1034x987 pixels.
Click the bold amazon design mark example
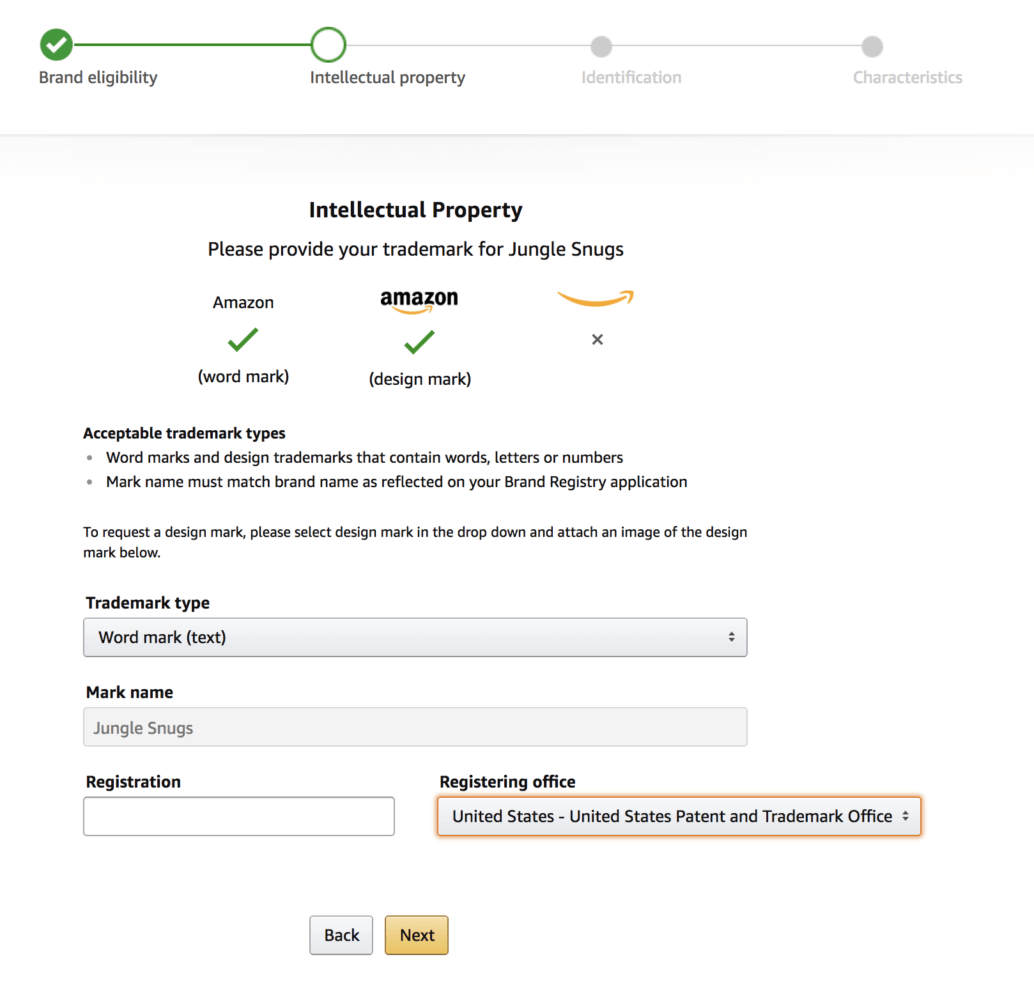point(419,298)
